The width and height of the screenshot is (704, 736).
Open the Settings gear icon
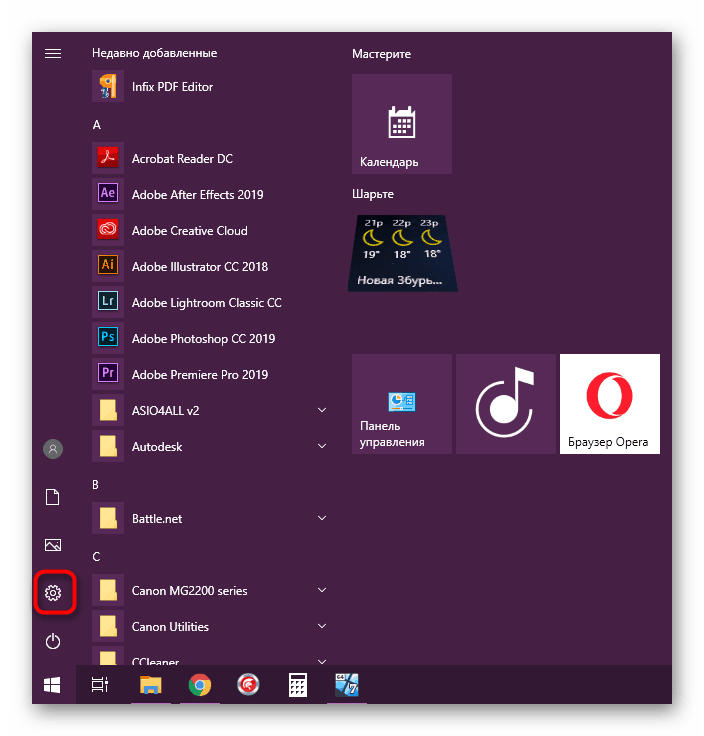[x=53, y=593]
